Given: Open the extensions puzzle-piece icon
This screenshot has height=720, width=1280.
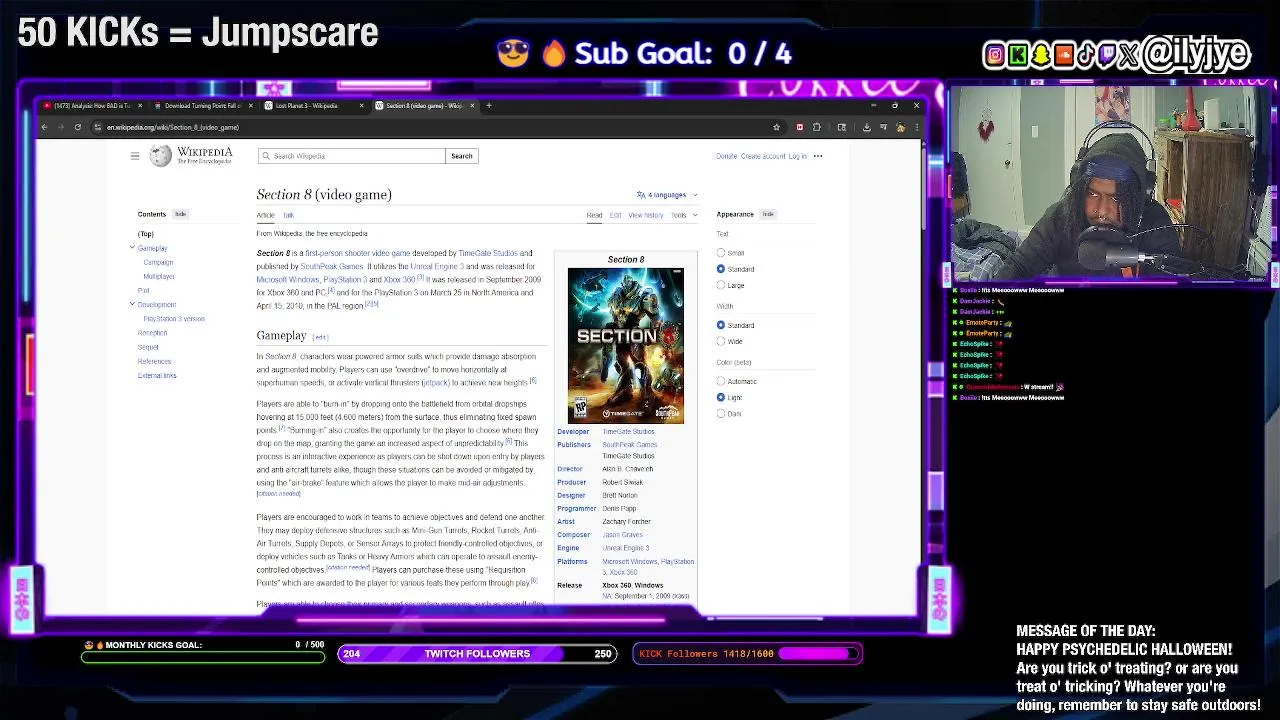Looking at the screenshot, I should 817,127.
